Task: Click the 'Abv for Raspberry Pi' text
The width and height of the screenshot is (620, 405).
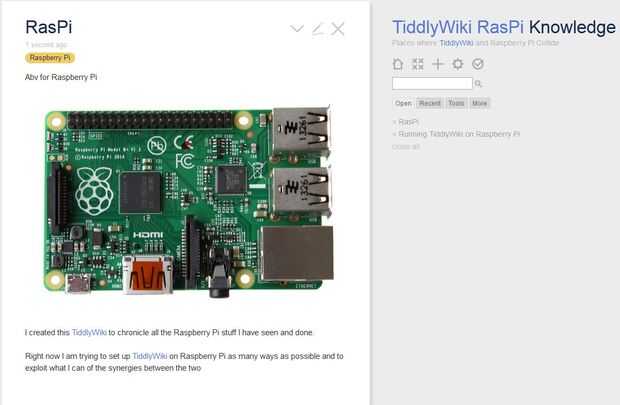Action: [x=61, y=77]
